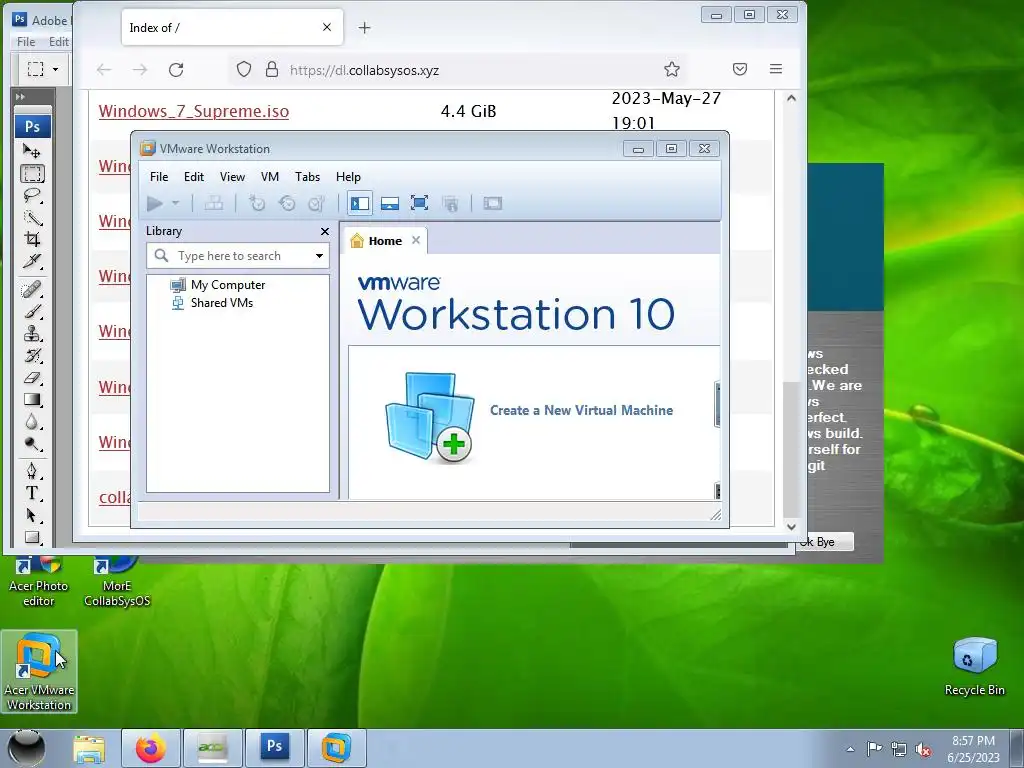The height and width of the screenshot is (768, 1024).
Task: Click the Save to Pocket icon in Firefox
Action: tap(740, 69)
